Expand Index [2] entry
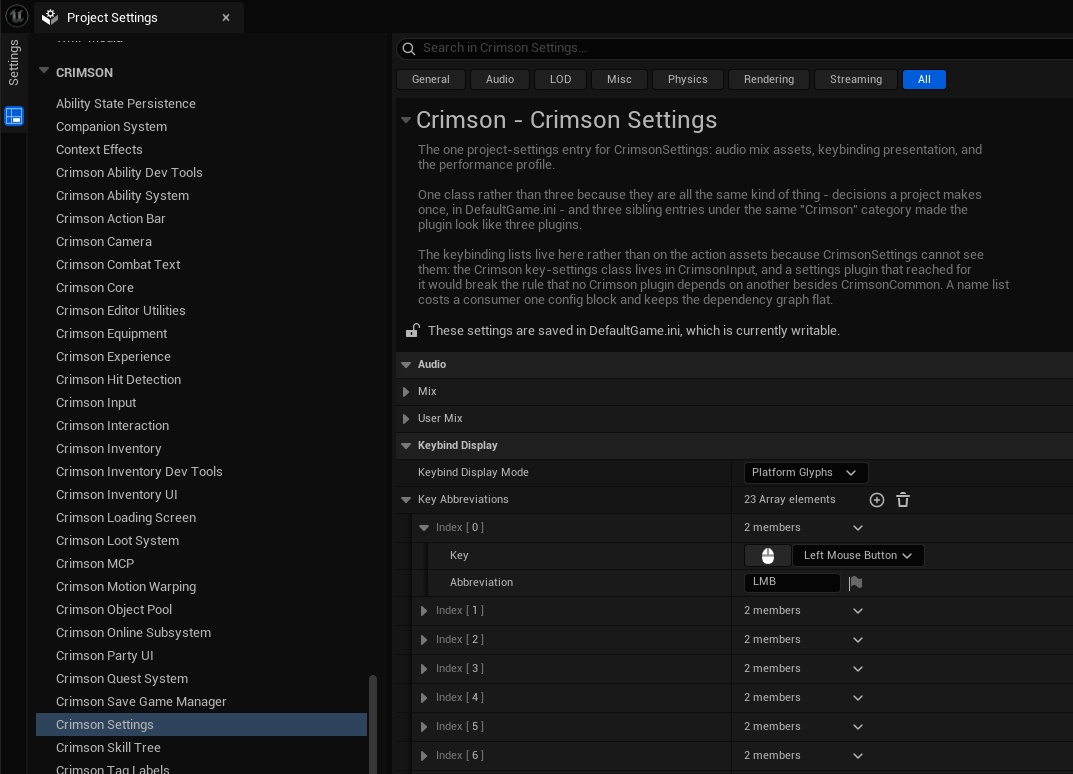 click(424, 640)
